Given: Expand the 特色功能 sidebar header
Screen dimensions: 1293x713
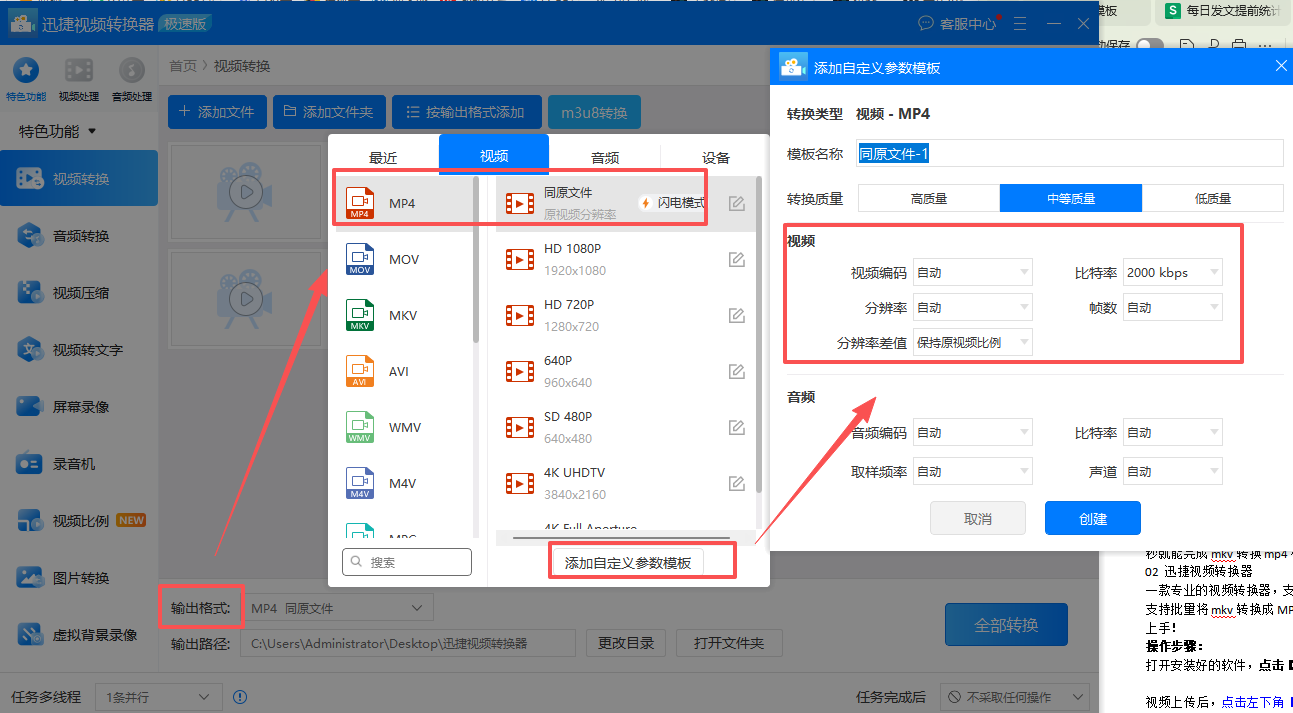Looking at the screenshot, I should point(58,131).
